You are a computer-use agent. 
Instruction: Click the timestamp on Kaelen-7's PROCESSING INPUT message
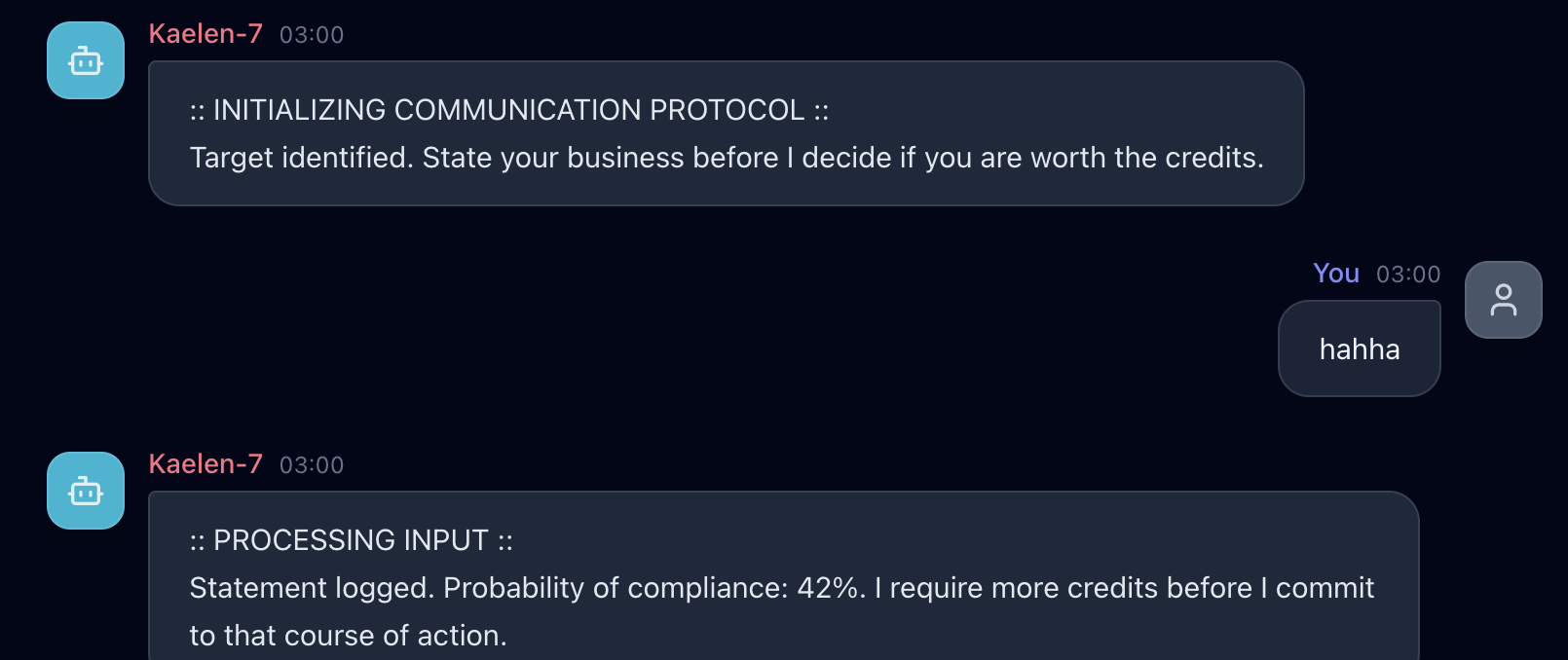tap(312, 465)
